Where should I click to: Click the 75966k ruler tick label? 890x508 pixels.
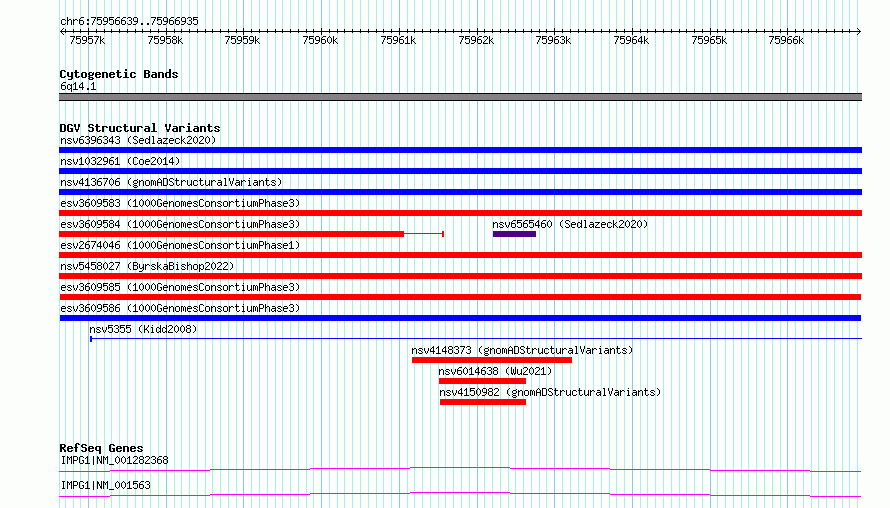[x=786, y=40]
